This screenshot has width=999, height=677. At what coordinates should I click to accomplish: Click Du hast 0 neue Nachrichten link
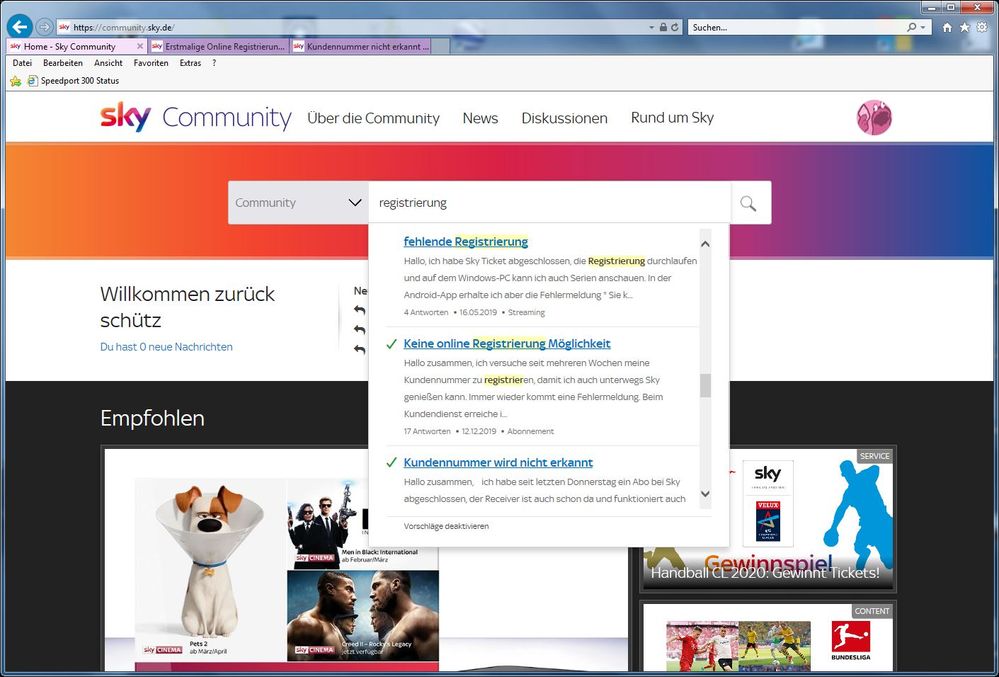166,347
